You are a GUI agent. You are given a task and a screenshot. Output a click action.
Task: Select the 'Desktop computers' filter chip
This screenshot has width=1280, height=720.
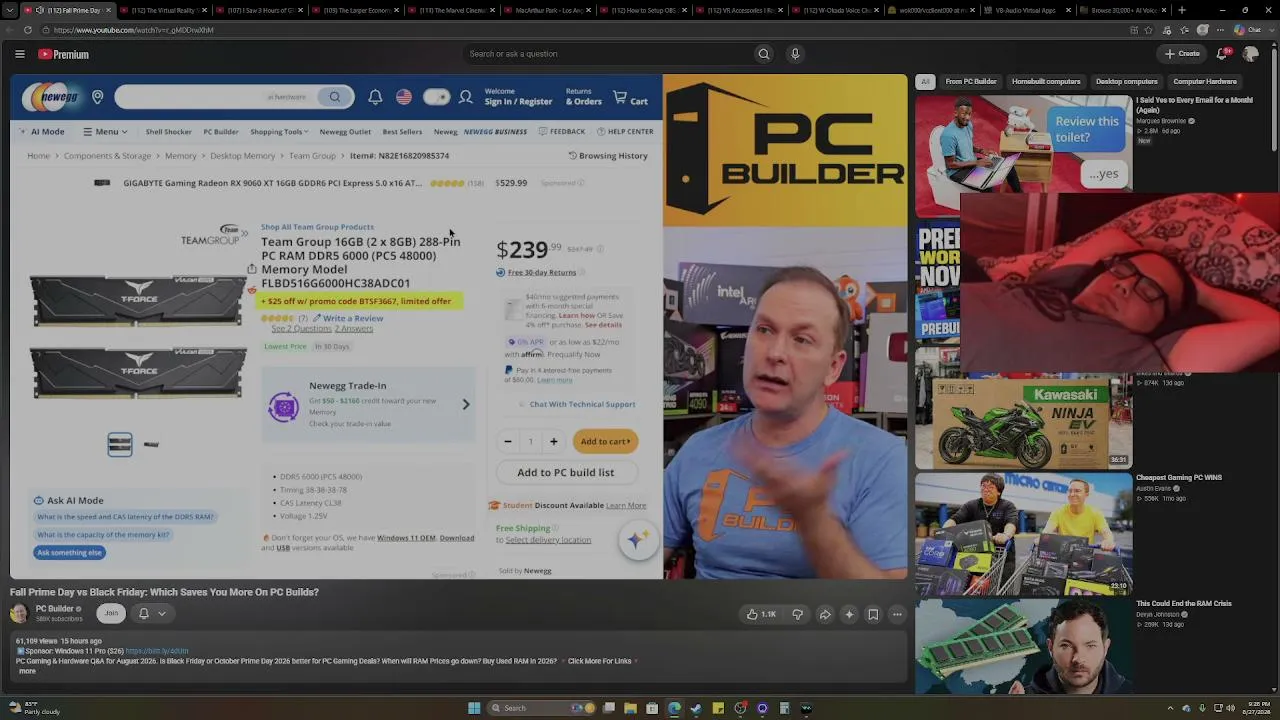coord(1127,82)
